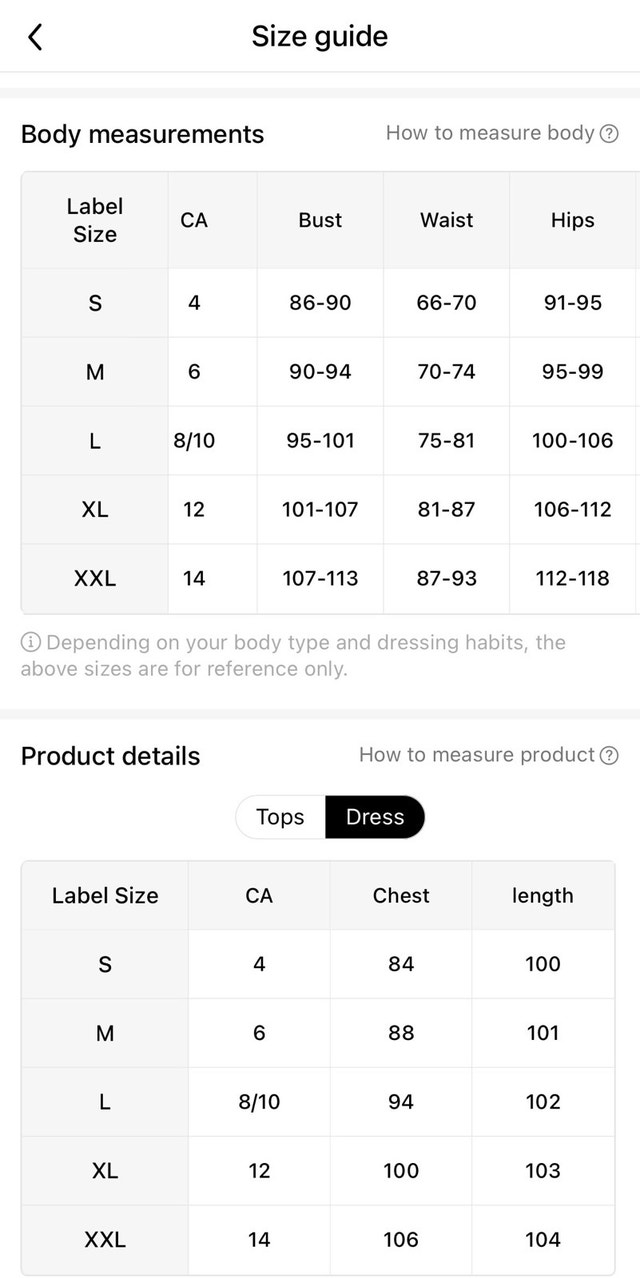
Task: Select the 95-101 bust cell for size L
Action: pos(320,441)
